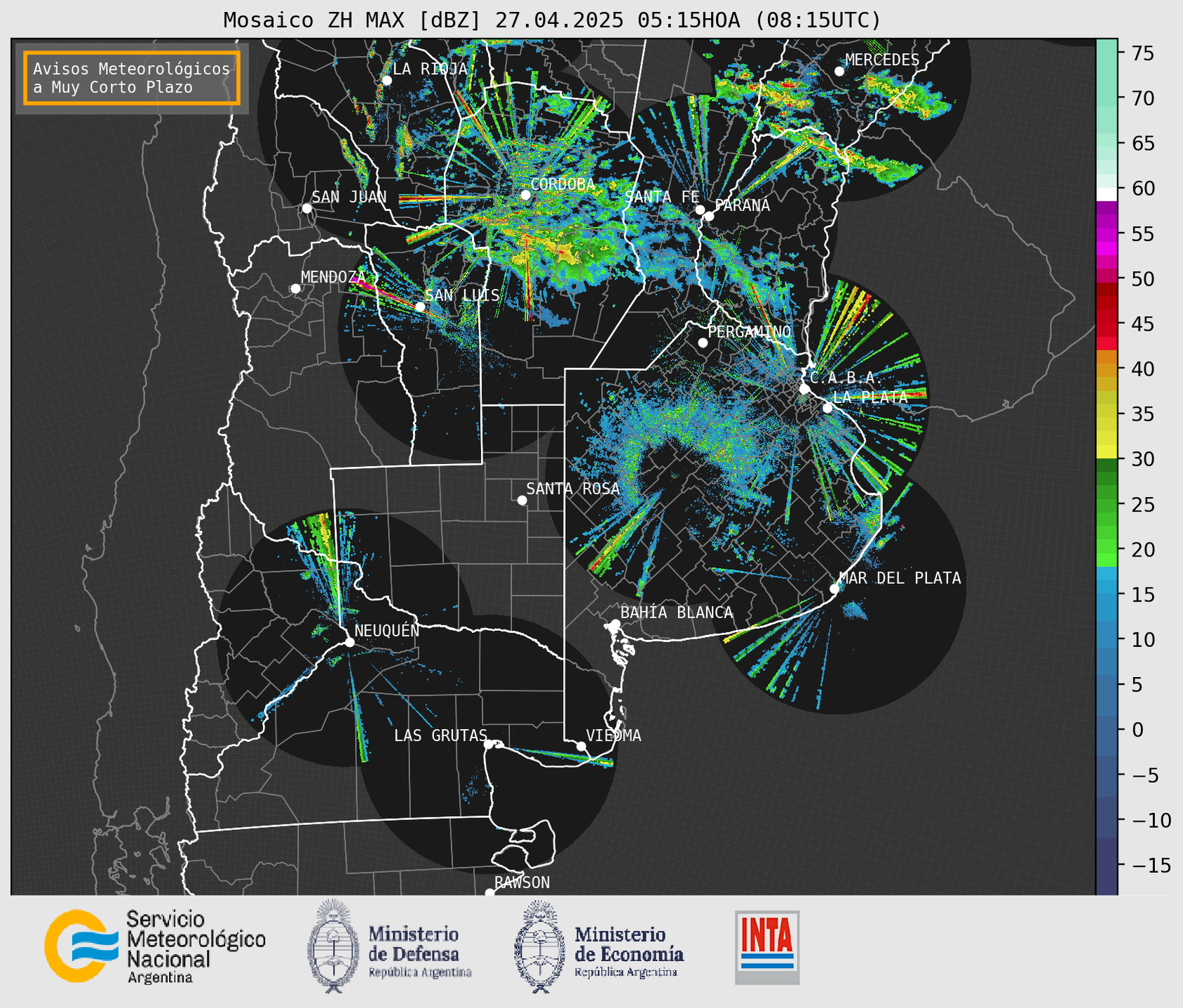
Task: Select the CORDOBA city marker
Action: [x=525, y=195]
